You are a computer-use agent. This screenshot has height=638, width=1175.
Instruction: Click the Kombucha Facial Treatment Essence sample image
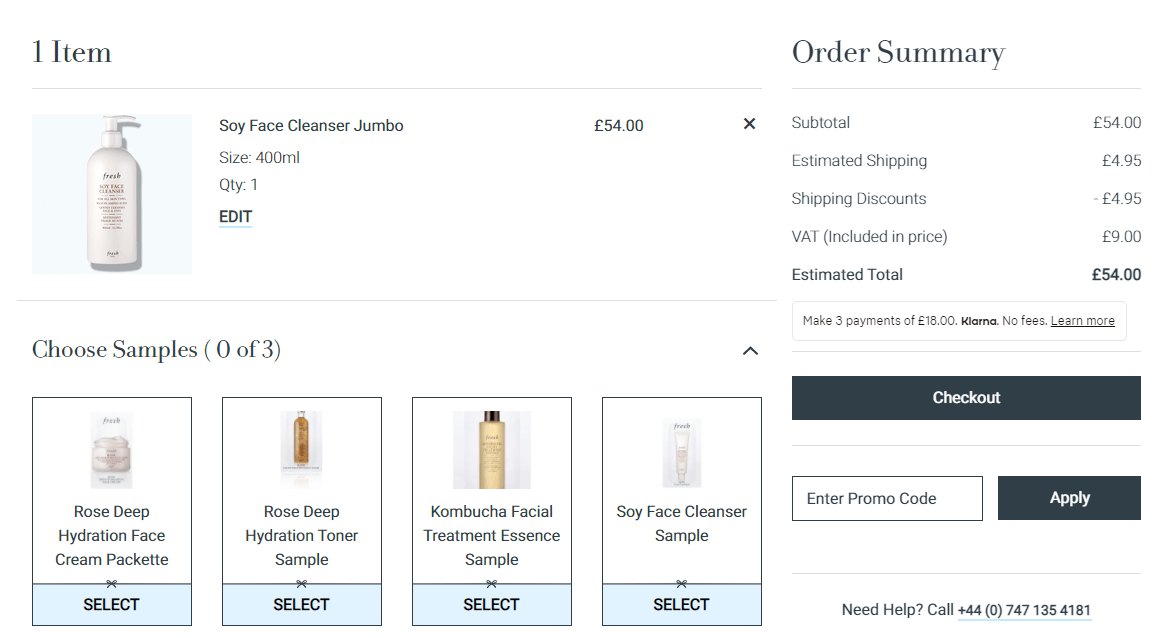491,449
